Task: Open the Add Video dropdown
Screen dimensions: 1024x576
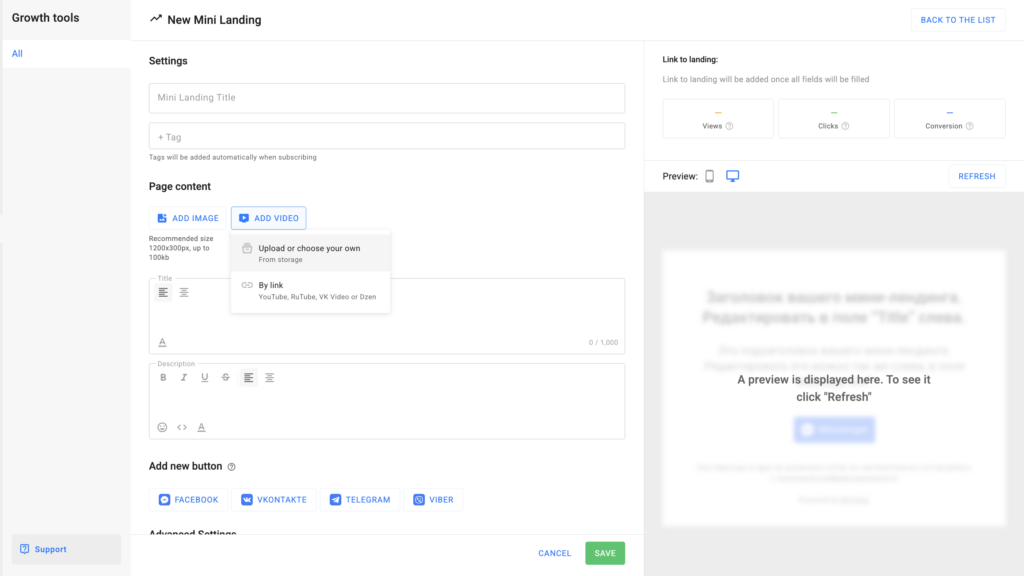Action: coord(268,218)
